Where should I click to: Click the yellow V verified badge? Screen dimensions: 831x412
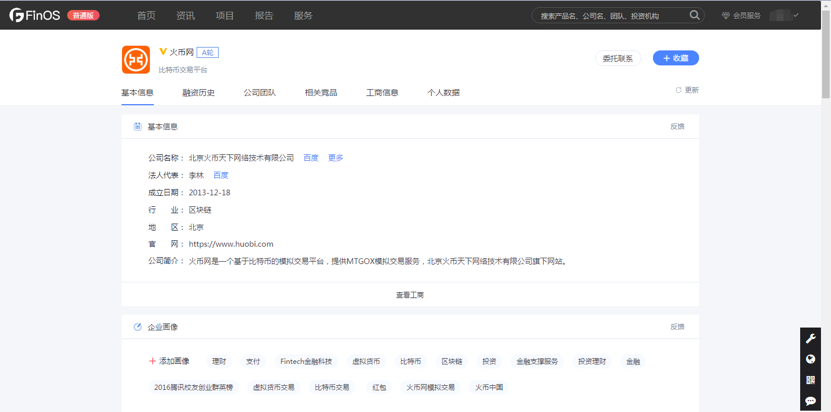(163, 51)
